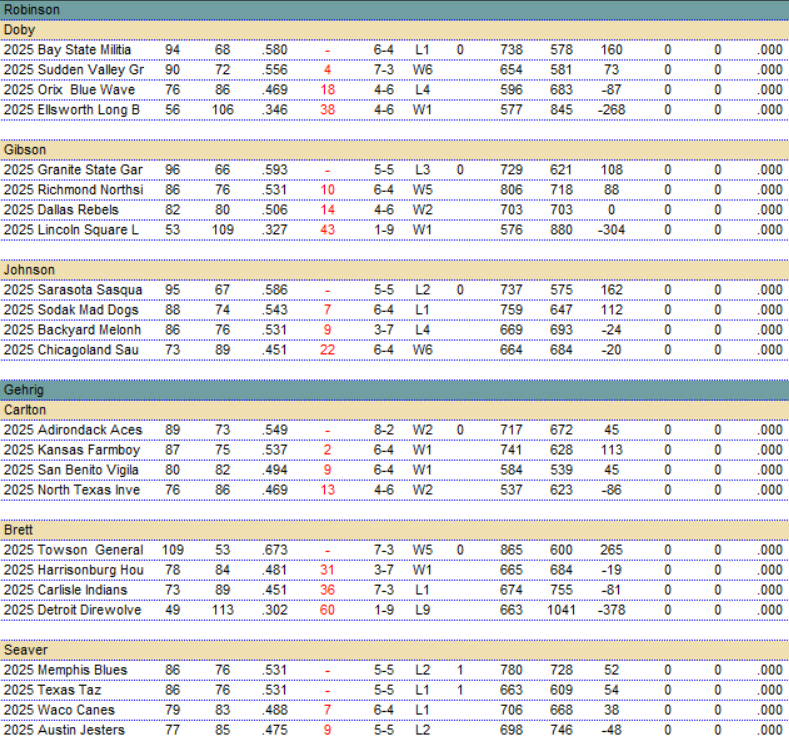Viewport: 789px width, 737px height.
Task: Open 2025 Texas Taz team link
Action: [x=56, y=690]
